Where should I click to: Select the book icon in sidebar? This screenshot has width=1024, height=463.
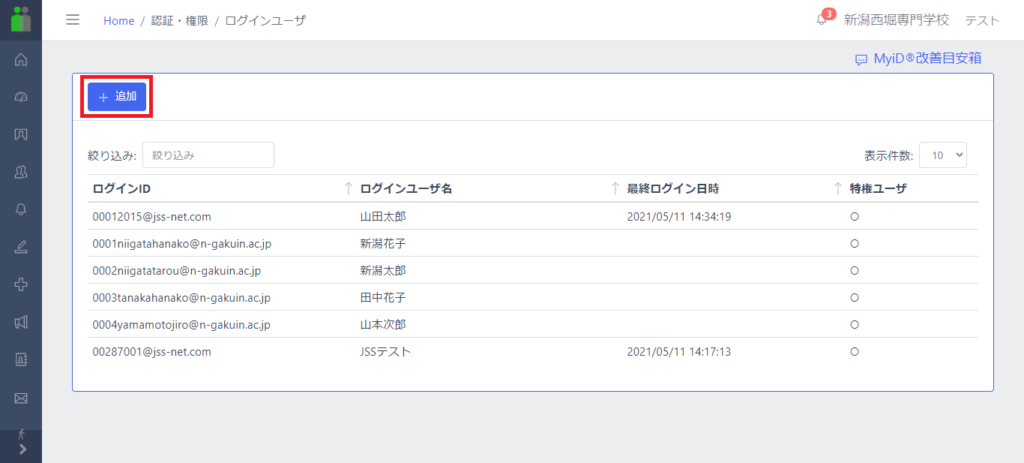pos(21,135)
